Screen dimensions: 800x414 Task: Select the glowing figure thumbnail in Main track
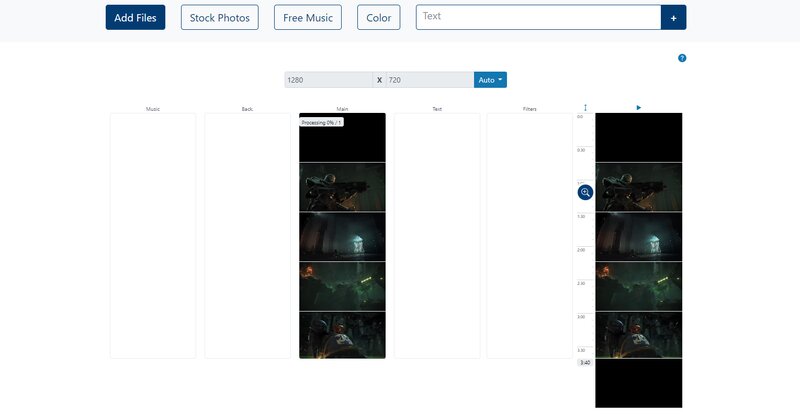(x=342, y=237)
